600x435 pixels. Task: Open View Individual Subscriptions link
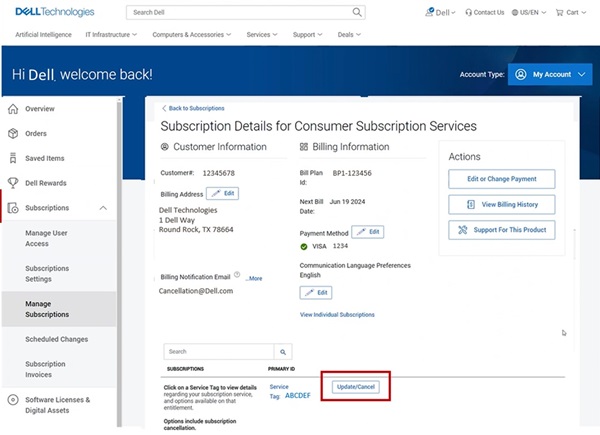pyautogui.click(x=337, y=314)
